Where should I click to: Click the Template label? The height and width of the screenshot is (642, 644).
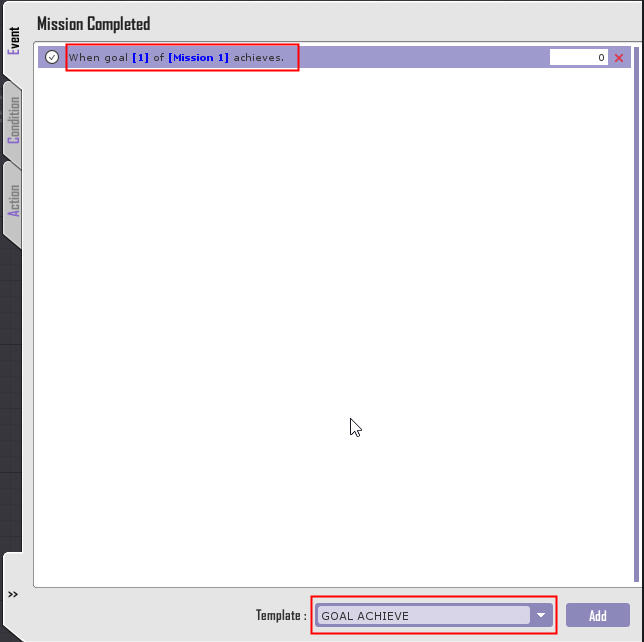click(x=281, y=615)
